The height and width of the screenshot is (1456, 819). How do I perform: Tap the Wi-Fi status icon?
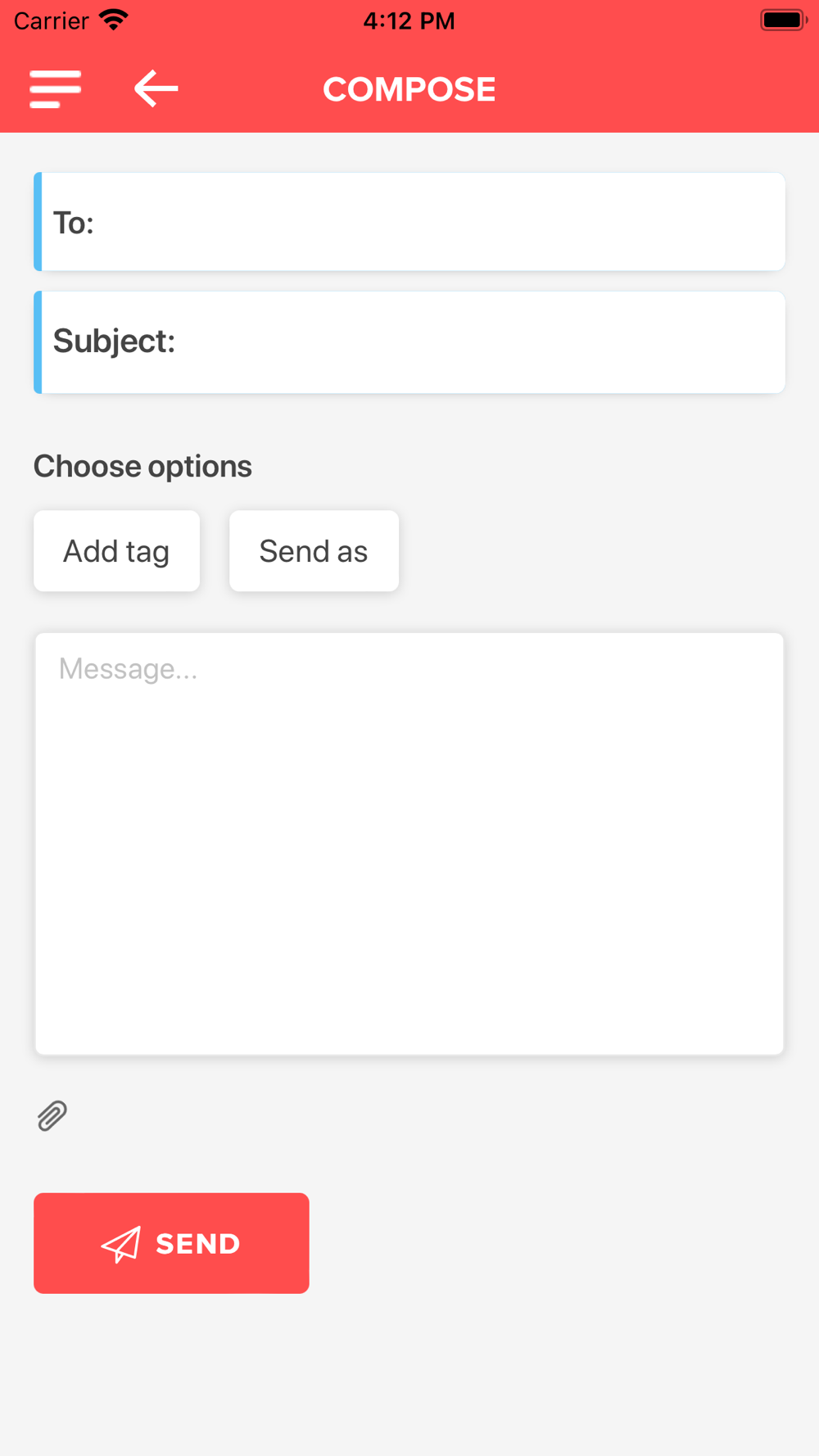tap(113, 20)
